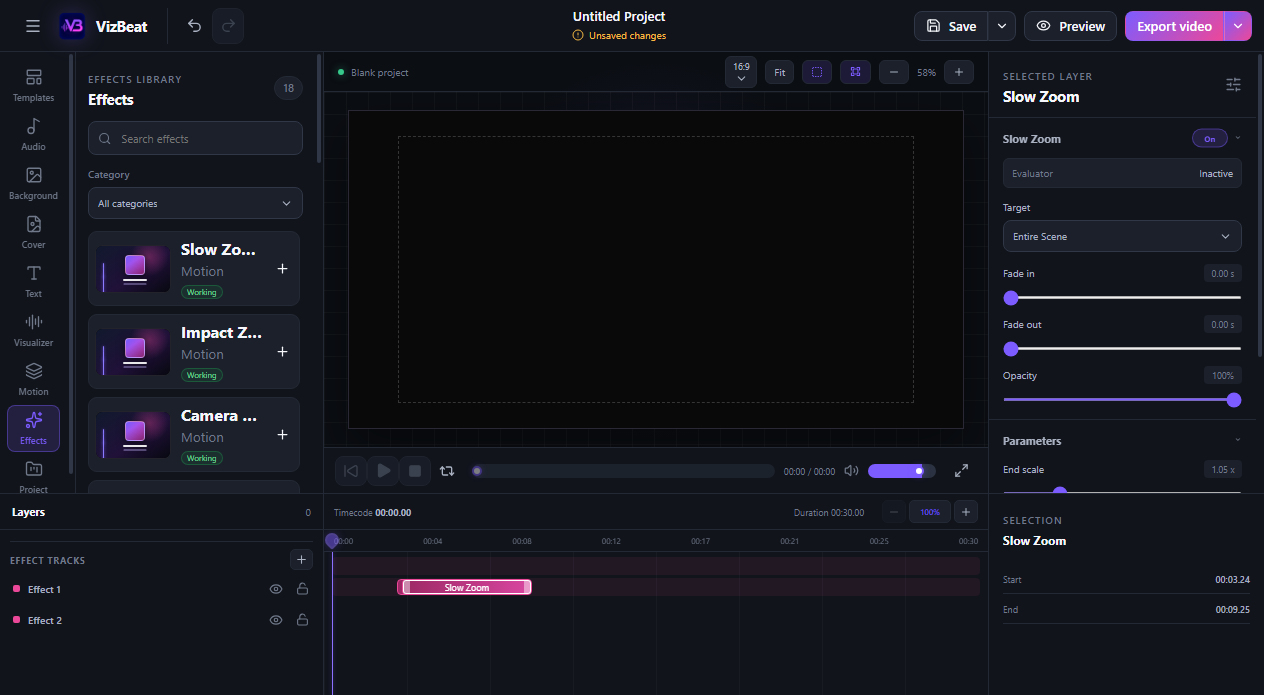The height and width of the screenshot is (695, 1264).
Task: Open the All categories dropdown
Action: point(195,204)
